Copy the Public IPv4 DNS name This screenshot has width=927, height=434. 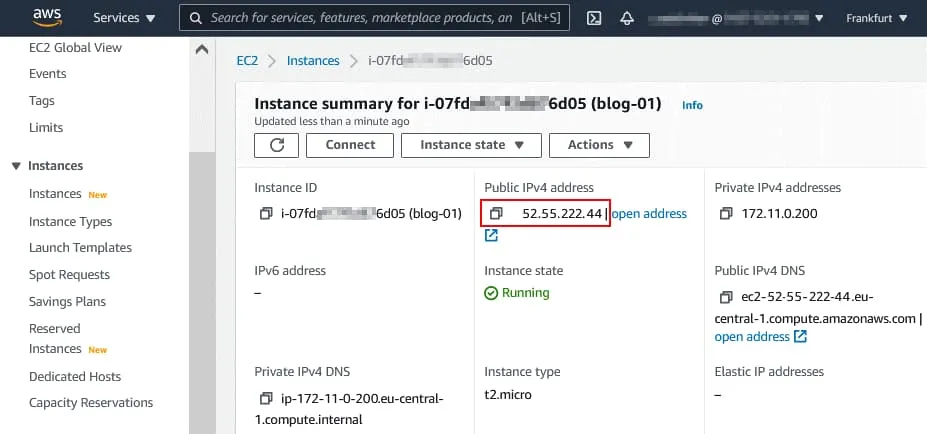(726, 297)
